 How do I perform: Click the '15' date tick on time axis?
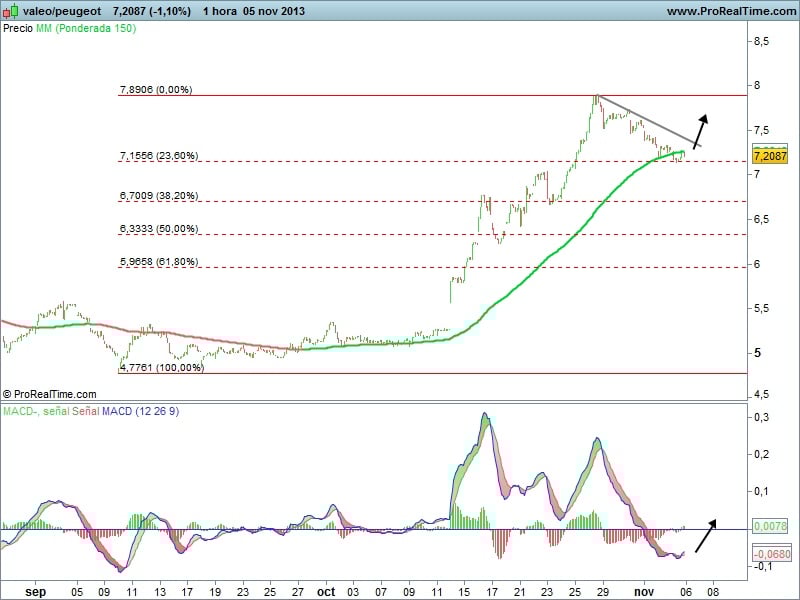pyautogui.click(x=464, y=592)
